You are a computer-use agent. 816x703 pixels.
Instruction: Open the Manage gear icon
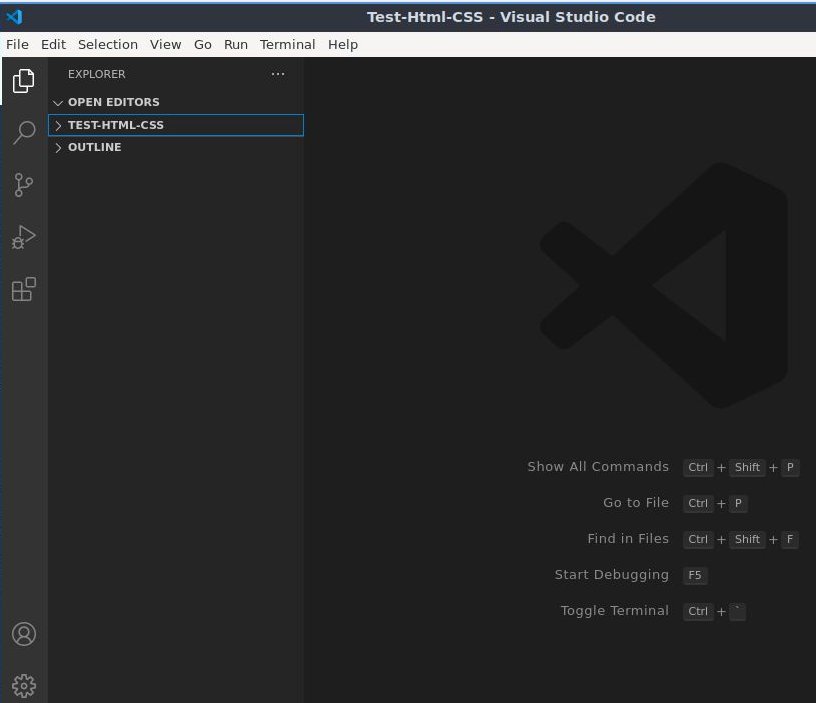point(23,686)
